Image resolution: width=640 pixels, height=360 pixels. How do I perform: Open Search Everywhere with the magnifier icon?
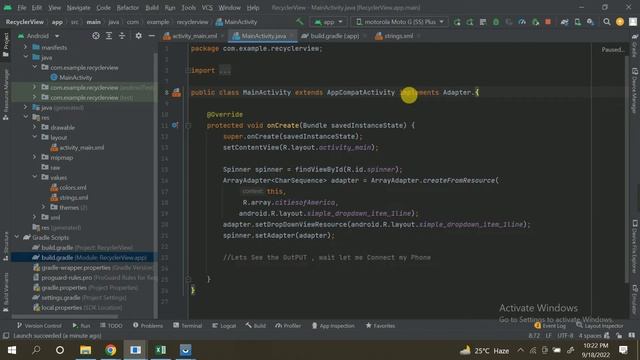(x=607, y=22)
